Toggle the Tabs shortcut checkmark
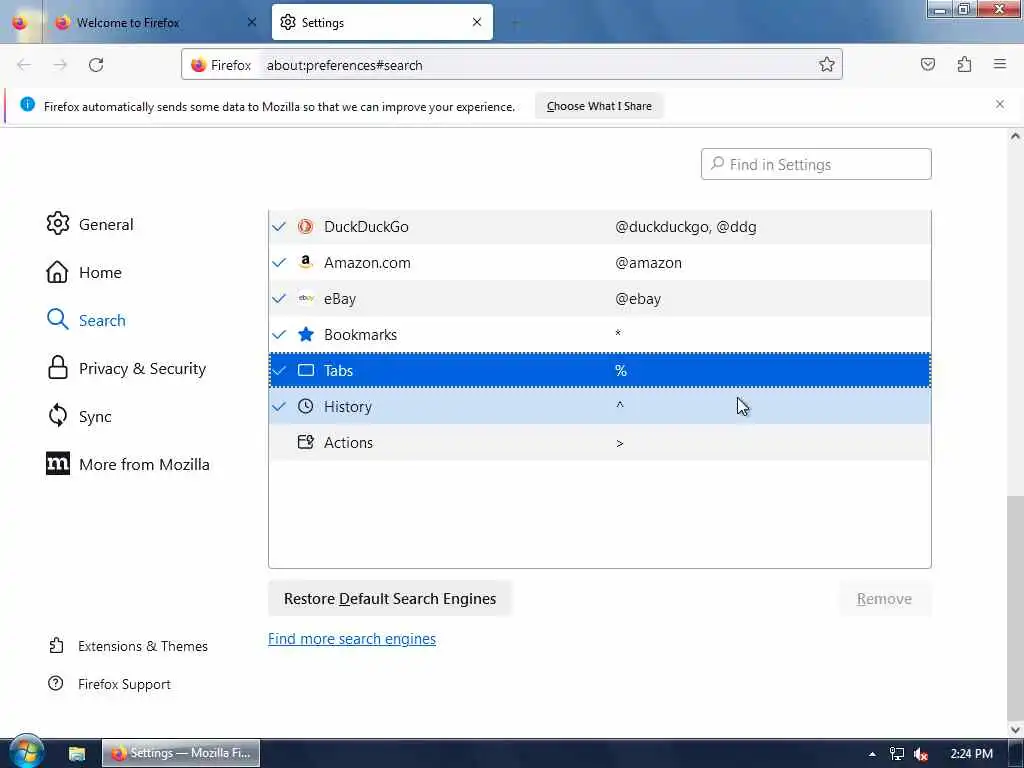 pos(279,370)
